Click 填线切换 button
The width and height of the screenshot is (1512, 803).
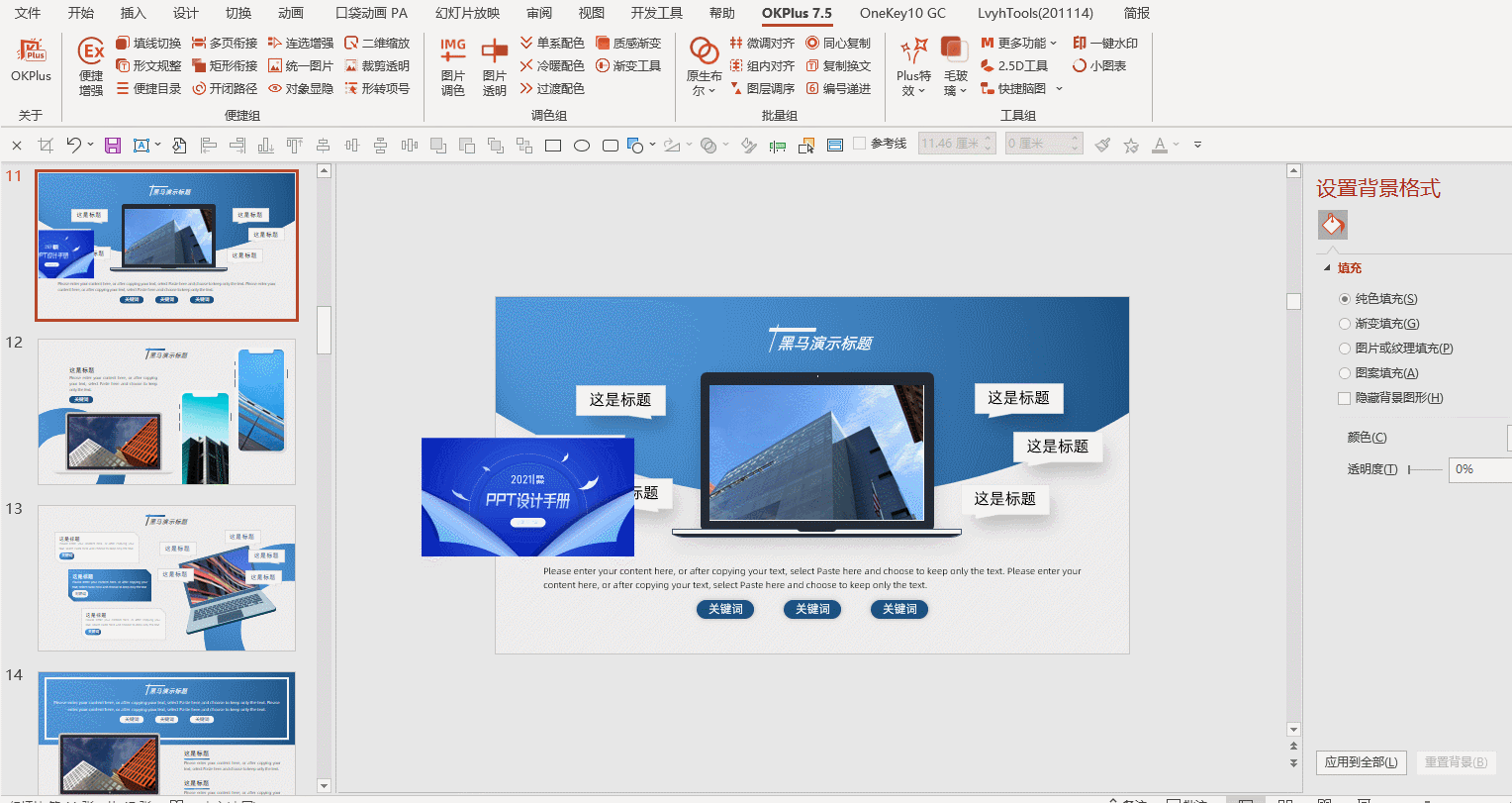148,44
